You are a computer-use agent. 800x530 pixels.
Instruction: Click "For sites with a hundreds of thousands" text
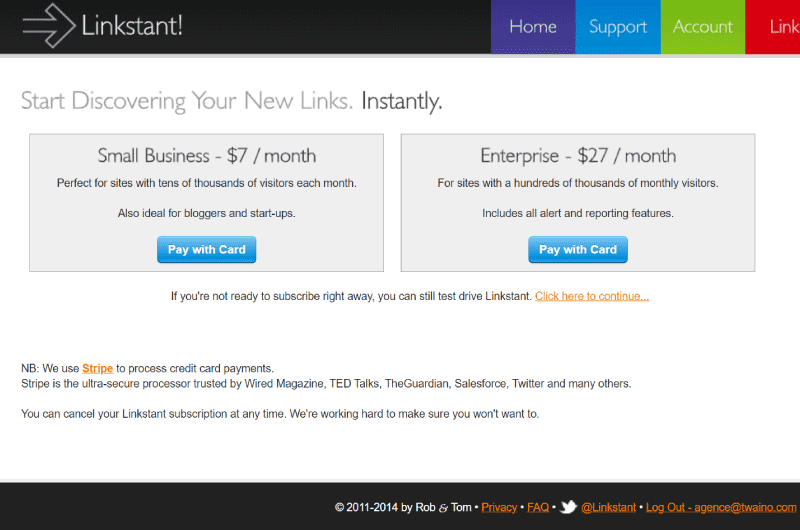tap(578, 183)
